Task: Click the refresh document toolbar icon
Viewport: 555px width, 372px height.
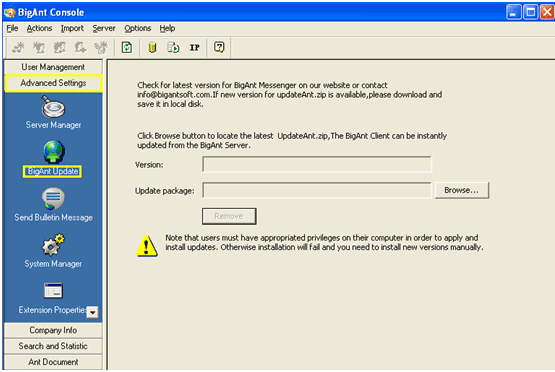Action: [x=127, y=47]
